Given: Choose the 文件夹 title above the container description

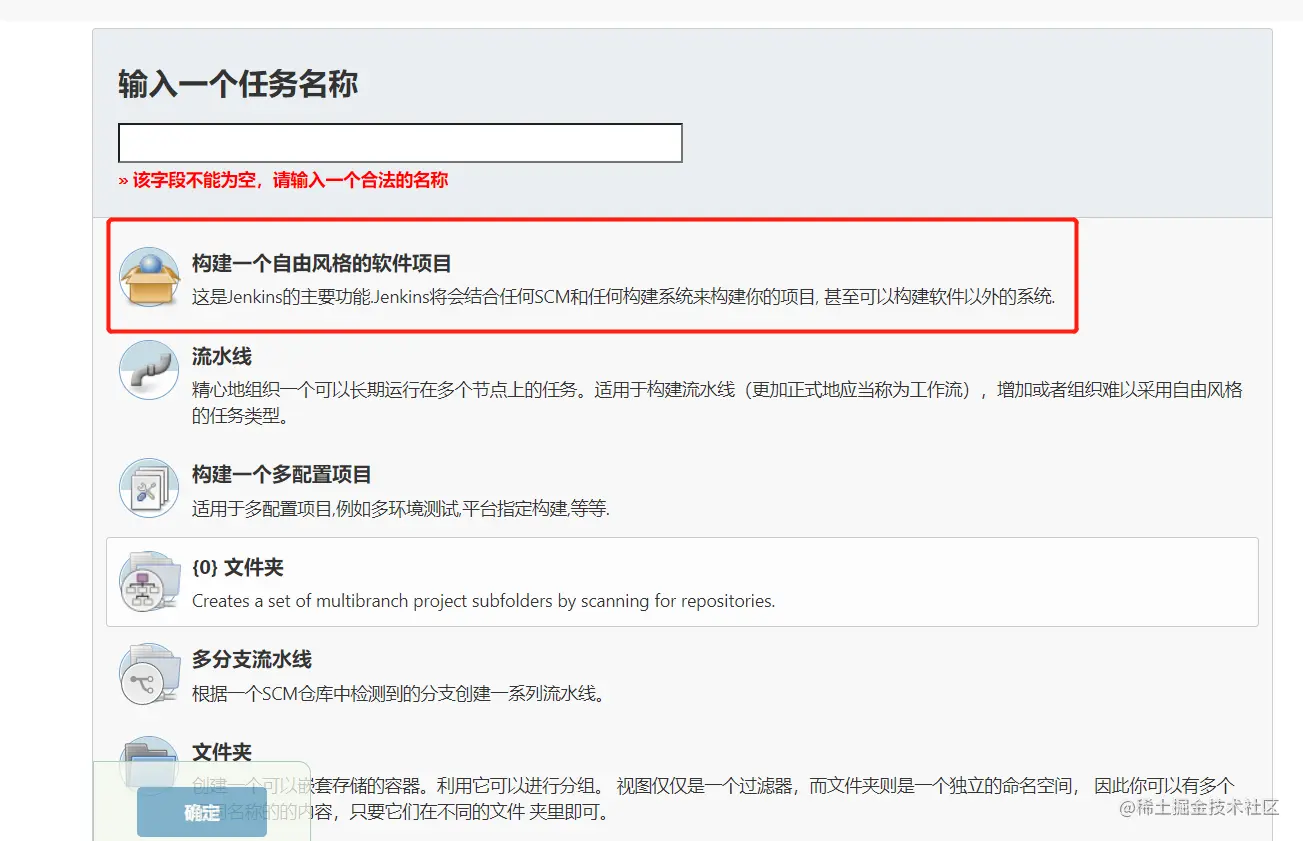Looking at the screenshot, I should click(x=222, y=752).
